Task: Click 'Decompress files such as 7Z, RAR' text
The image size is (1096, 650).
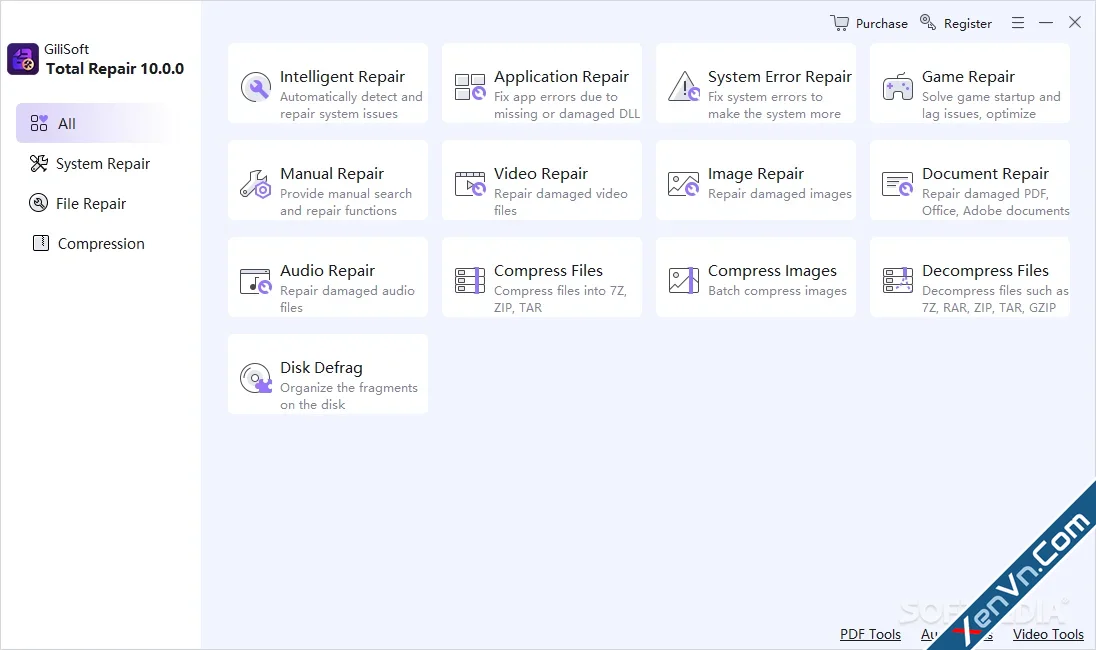Action: [995, 298]
